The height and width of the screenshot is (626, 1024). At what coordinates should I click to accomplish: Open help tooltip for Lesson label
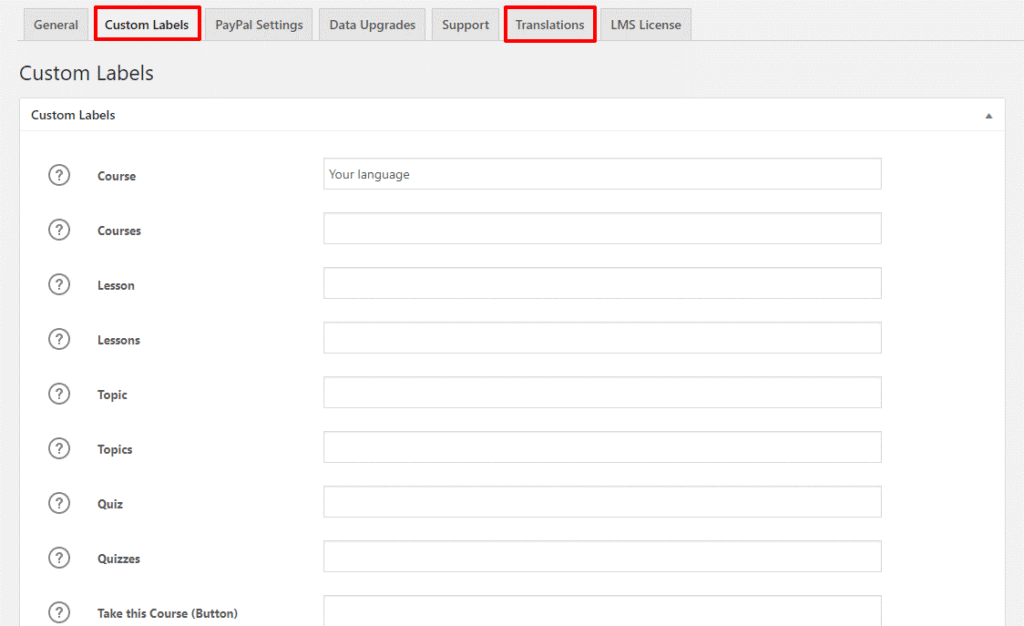pyautogui.click(x=59, y=285)
